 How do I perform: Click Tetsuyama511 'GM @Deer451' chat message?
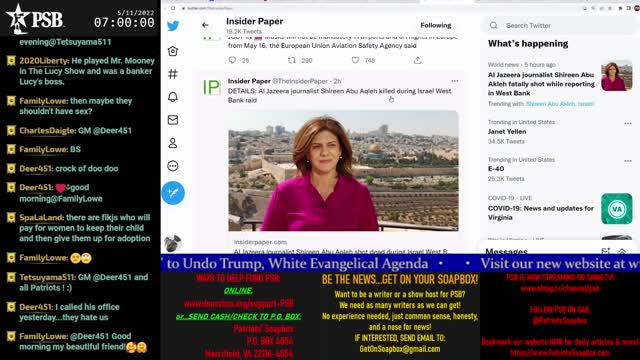click(84, 282)
